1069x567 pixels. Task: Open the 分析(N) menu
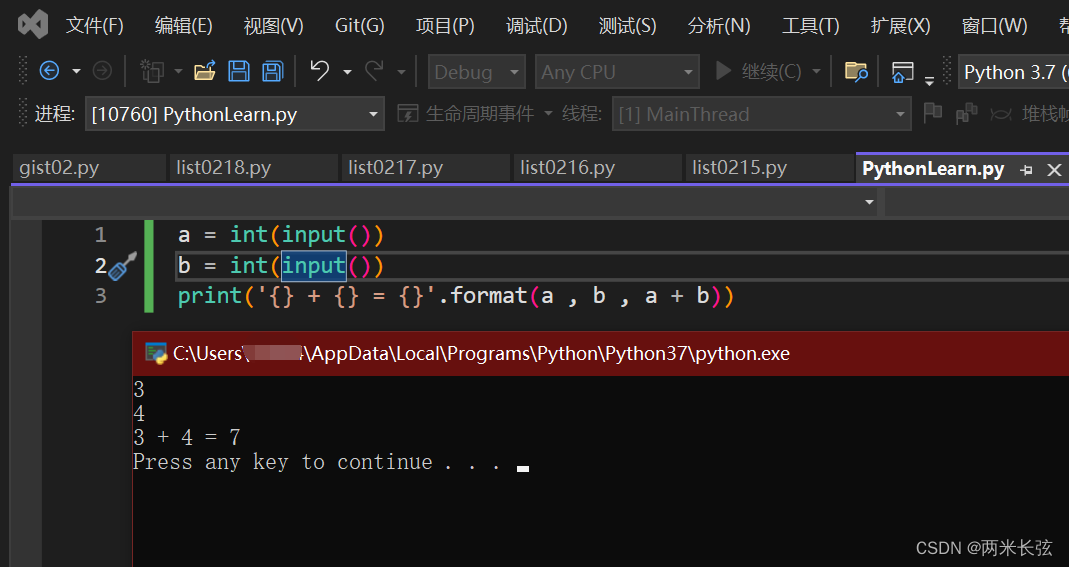pos(719,26)
